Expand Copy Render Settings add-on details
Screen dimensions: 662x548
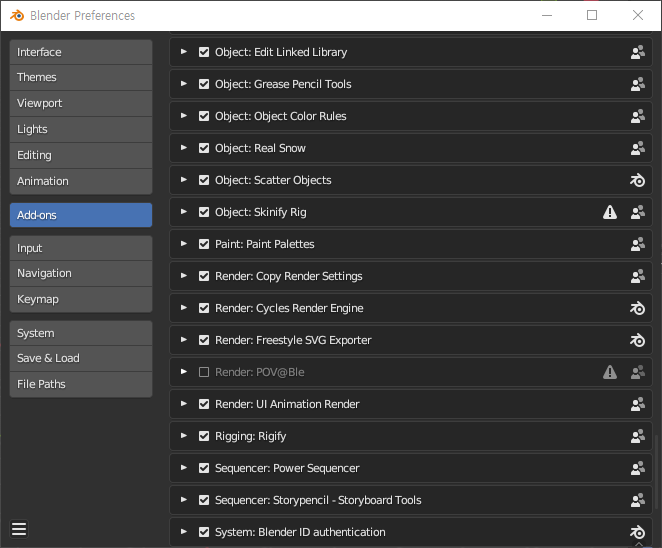[x=184, y=276]
